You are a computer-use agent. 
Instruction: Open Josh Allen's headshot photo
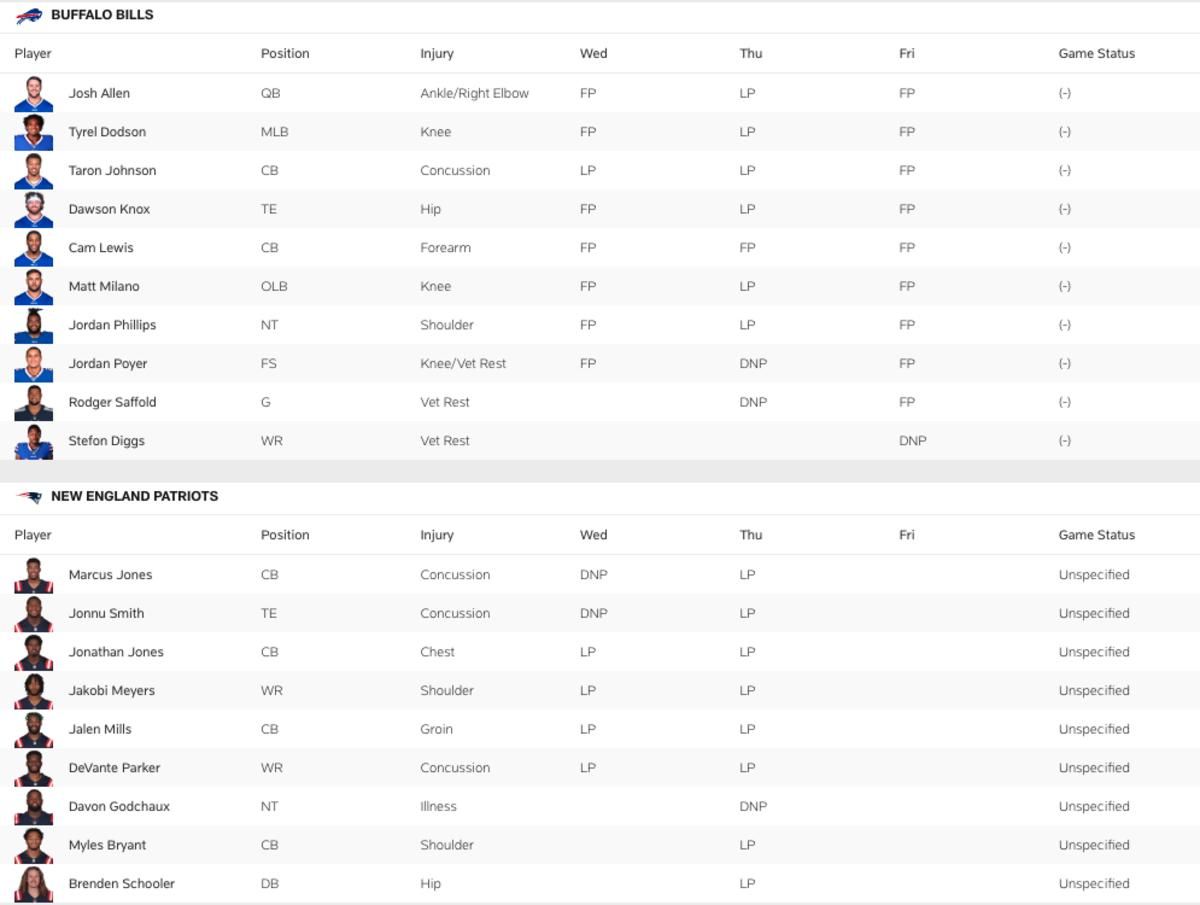34,93
